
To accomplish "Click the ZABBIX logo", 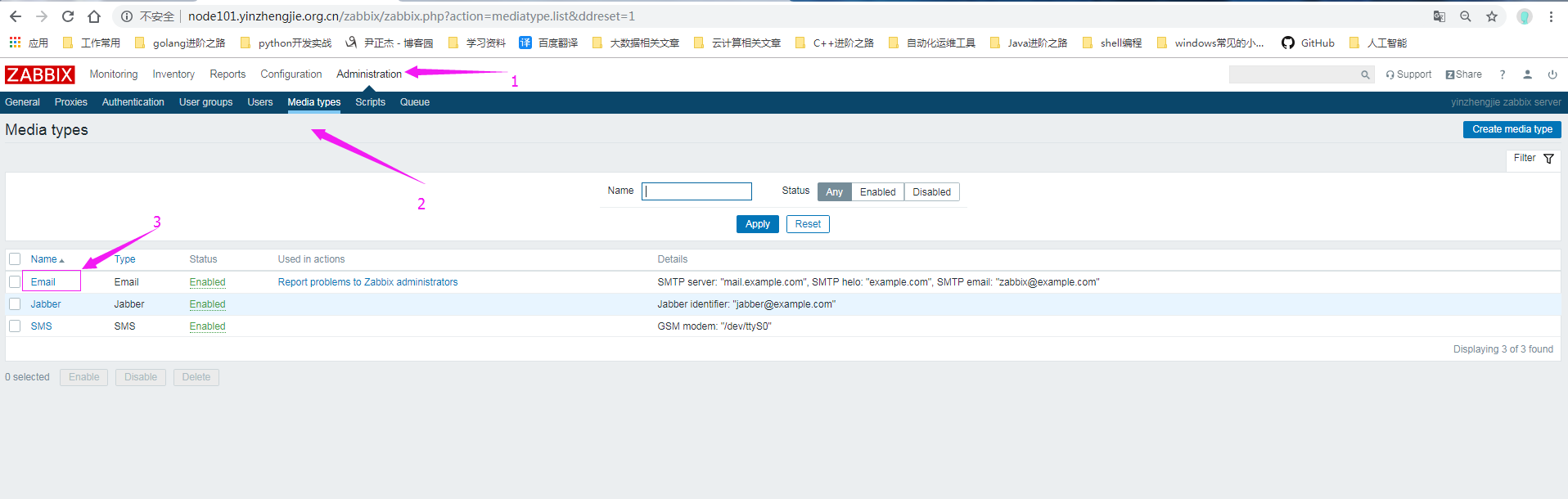I will pos(40,74).
